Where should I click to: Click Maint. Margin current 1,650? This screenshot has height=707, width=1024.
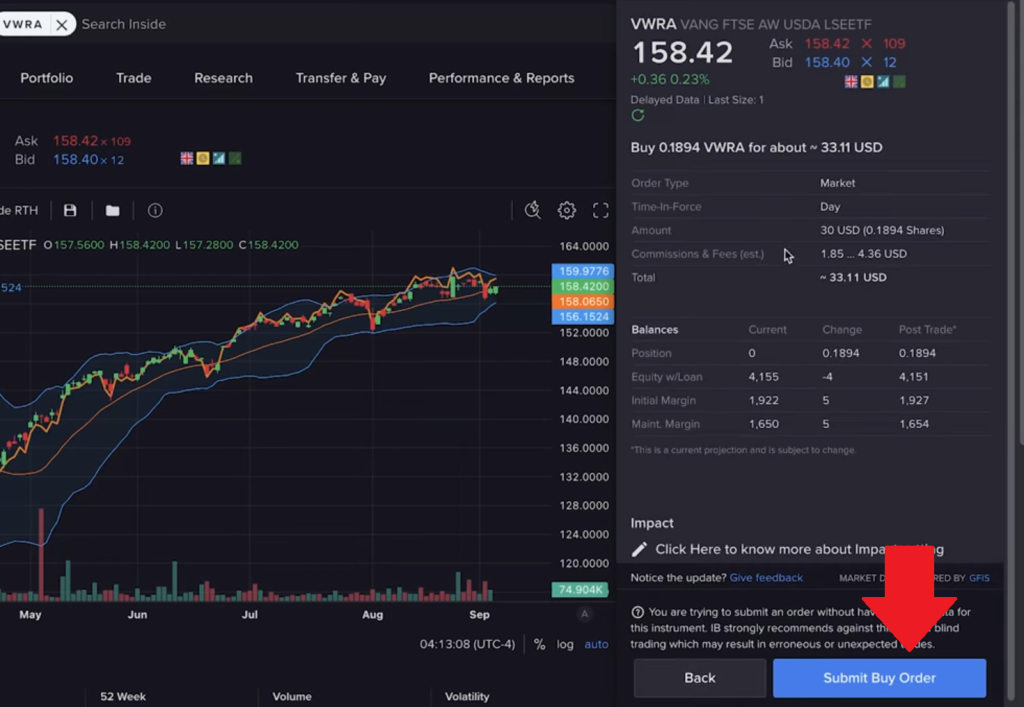[763, 424]
